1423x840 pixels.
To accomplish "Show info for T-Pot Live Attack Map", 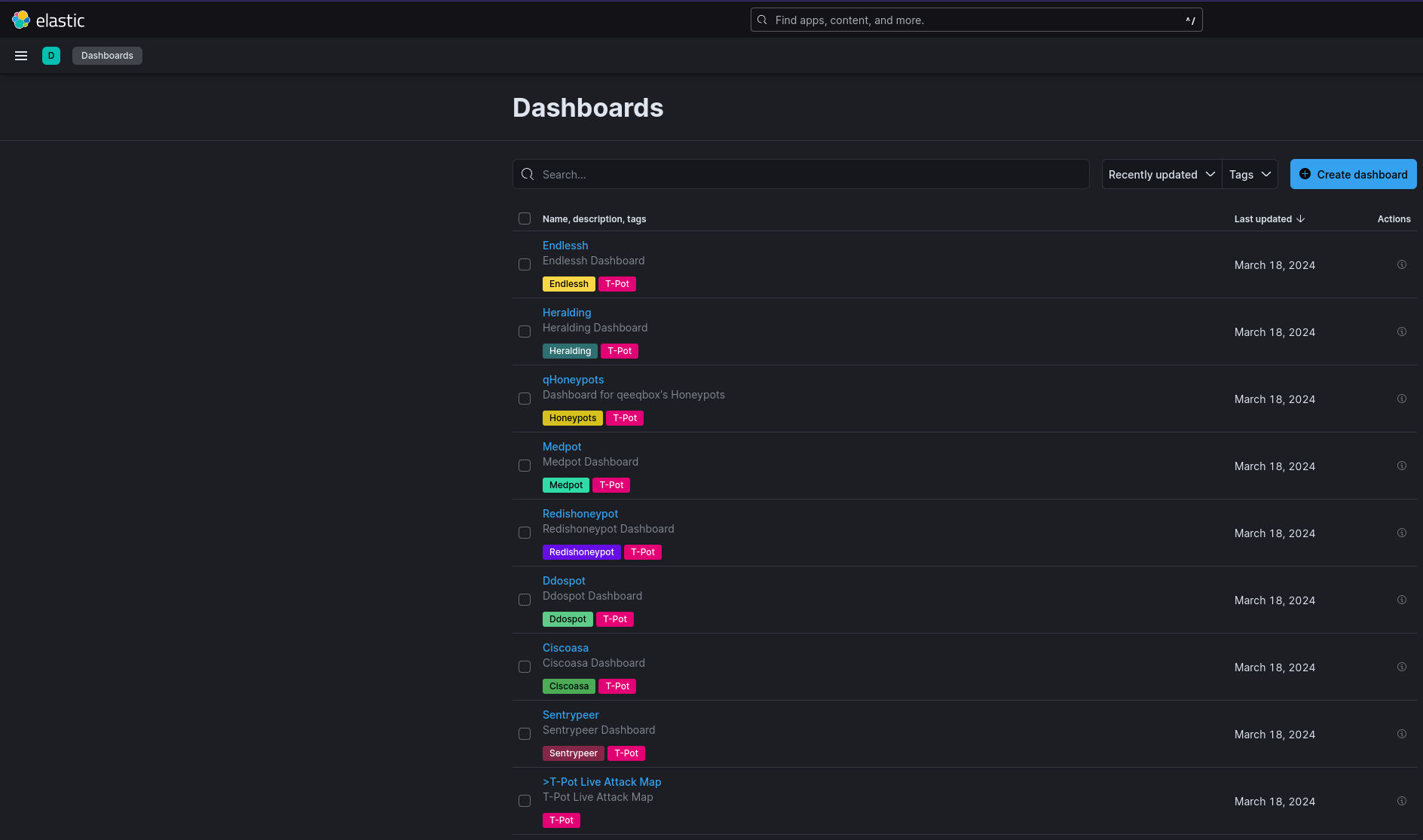I will [x=1401, y=802].
